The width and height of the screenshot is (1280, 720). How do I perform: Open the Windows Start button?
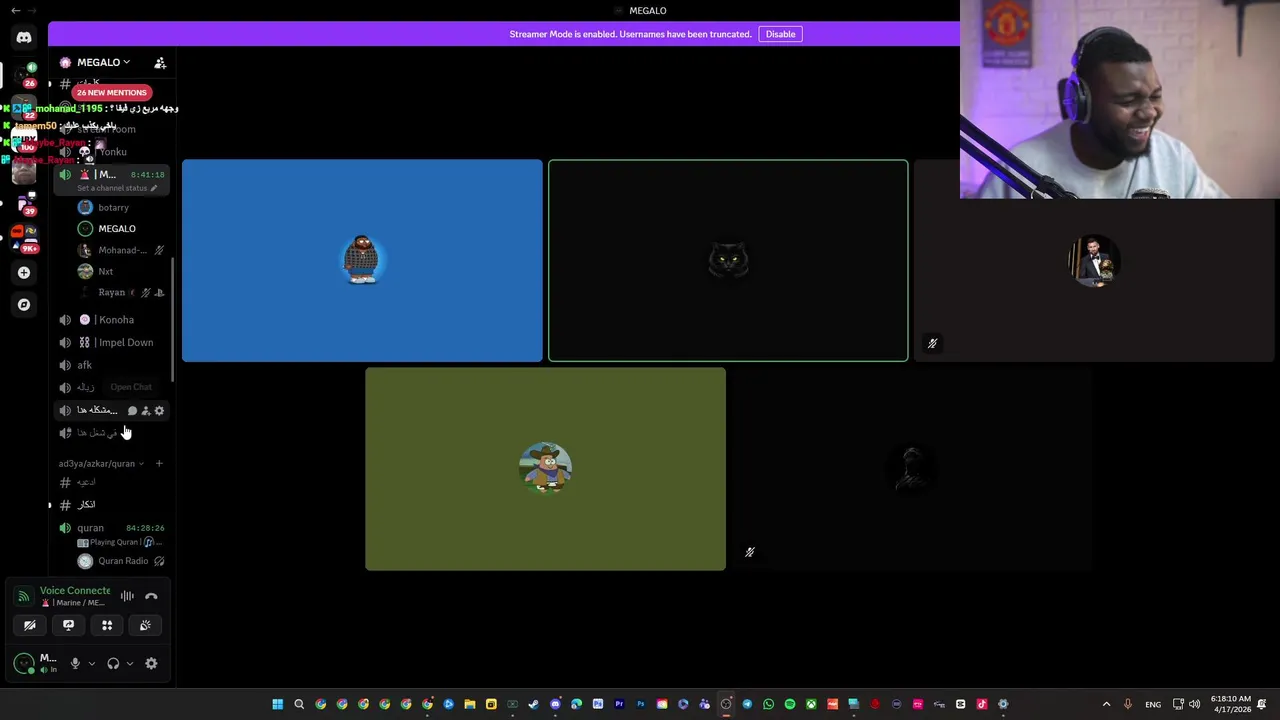[x=277, y=704]
